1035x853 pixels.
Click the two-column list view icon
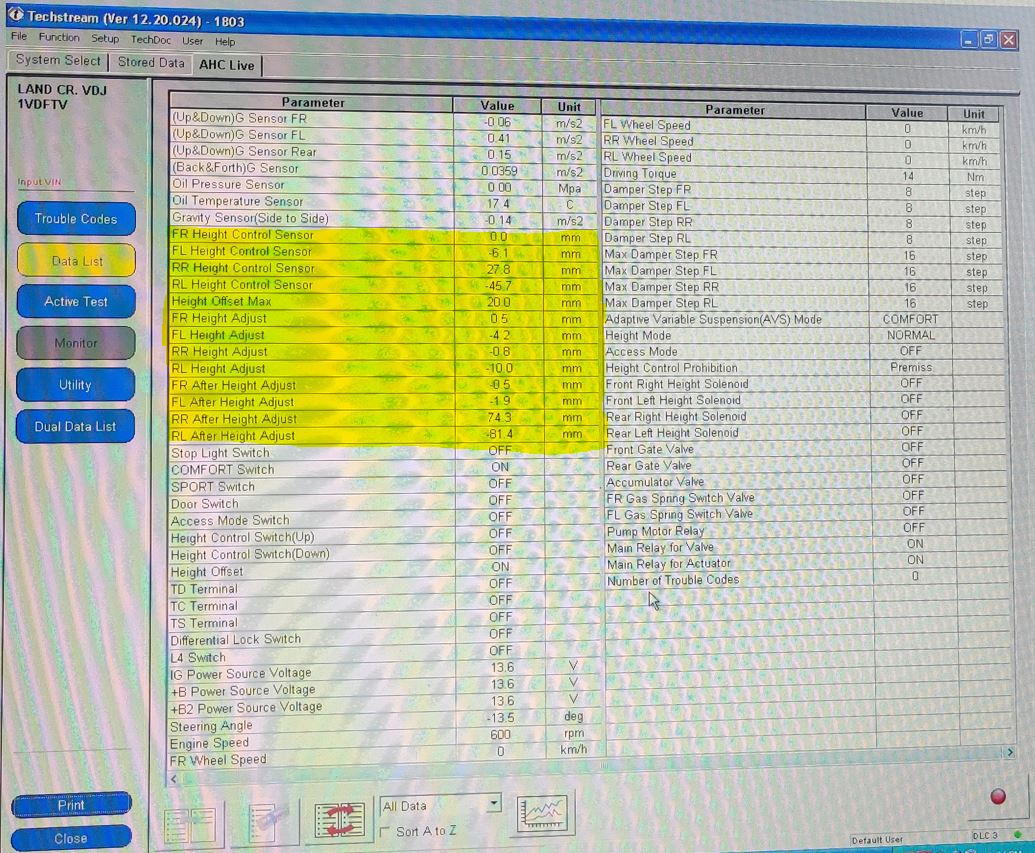pos(190,825)
